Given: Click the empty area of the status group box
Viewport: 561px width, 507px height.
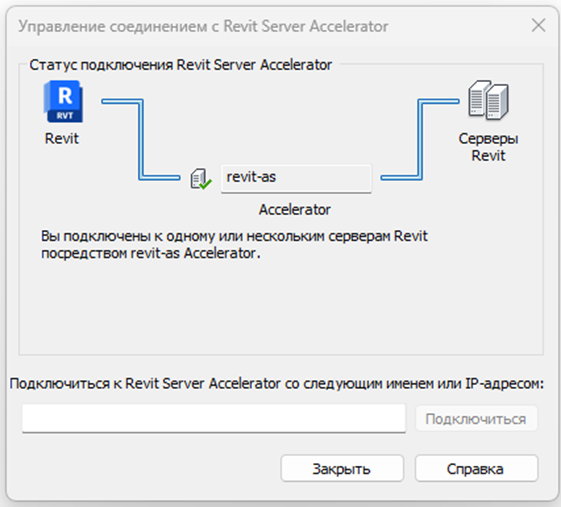Looking at the screenshot, I should (x=281, y=308).
